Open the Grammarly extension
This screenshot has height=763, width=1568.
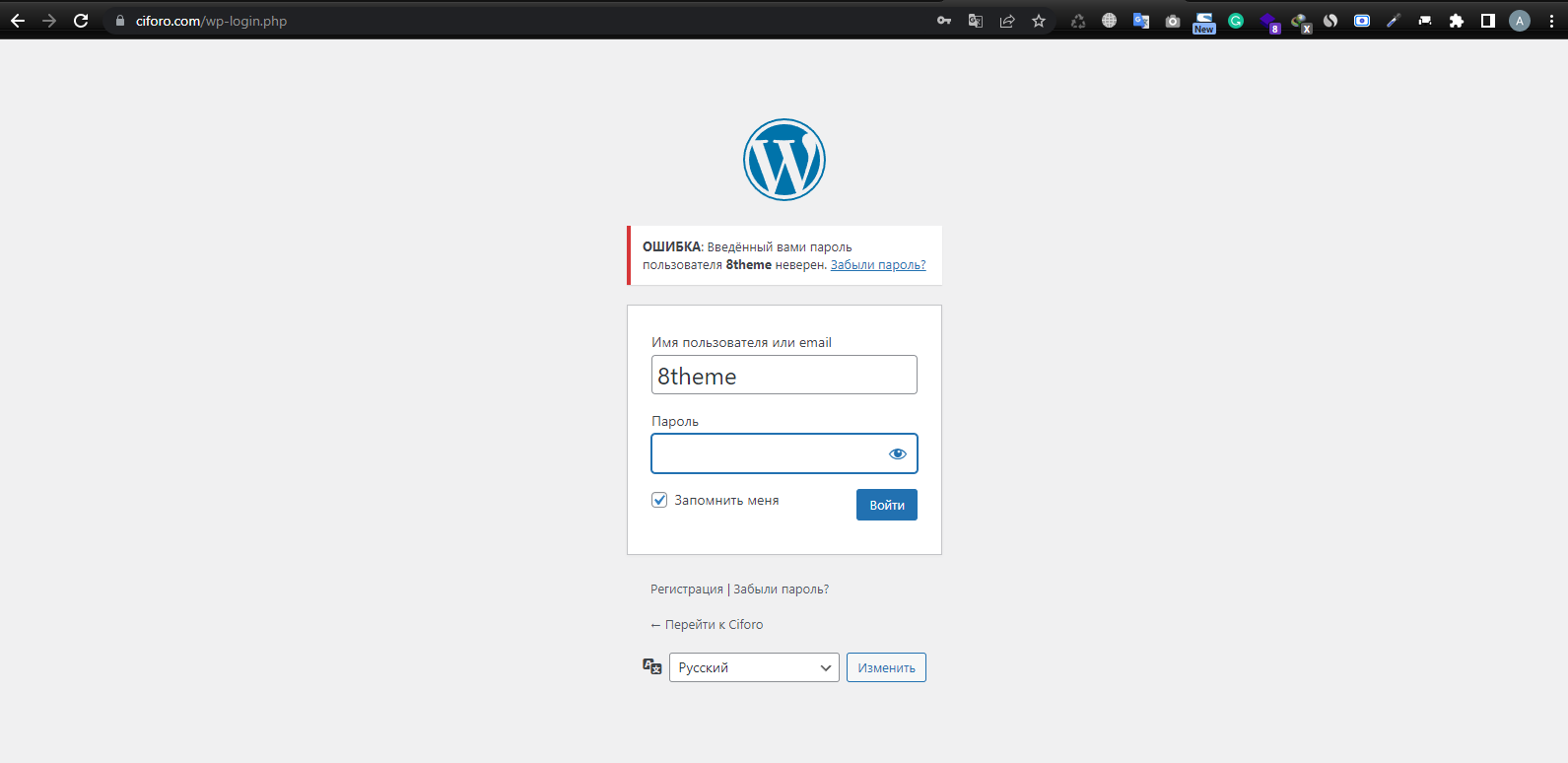pos(1236,21)
